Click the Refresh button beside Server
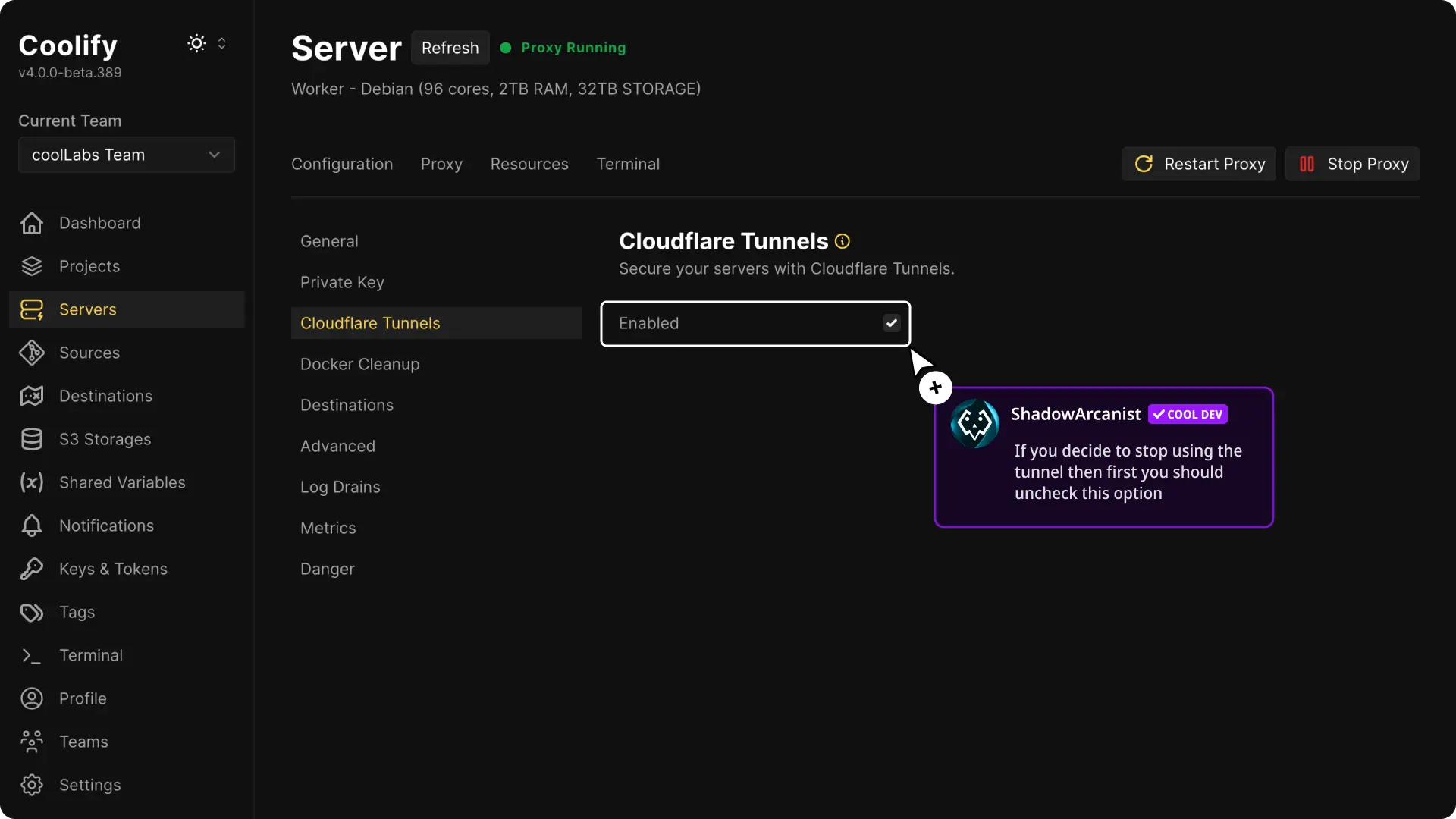The image size is (1456, 819). click(x=450, y=48)
